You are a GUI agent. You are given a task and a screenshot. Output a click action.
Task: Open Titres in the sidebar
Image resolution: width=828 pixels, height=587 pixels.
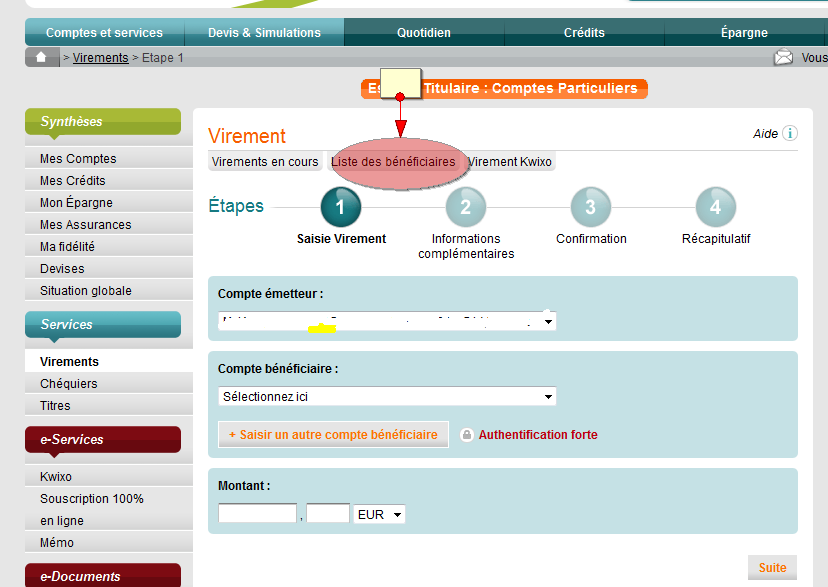[109, 406]
